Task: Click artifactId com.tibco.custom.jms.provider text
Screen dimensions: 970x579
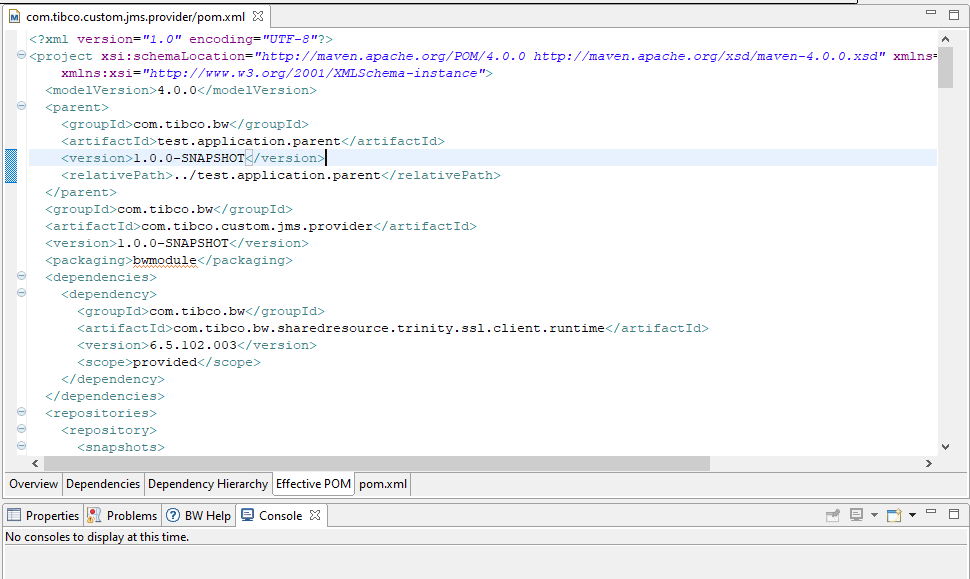Action: click(257, 226)
